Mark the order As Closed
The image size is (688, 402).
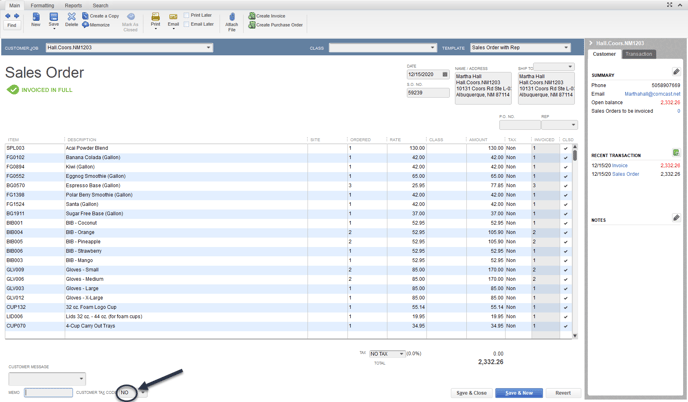pyautogui.click(x=130, y=22)
